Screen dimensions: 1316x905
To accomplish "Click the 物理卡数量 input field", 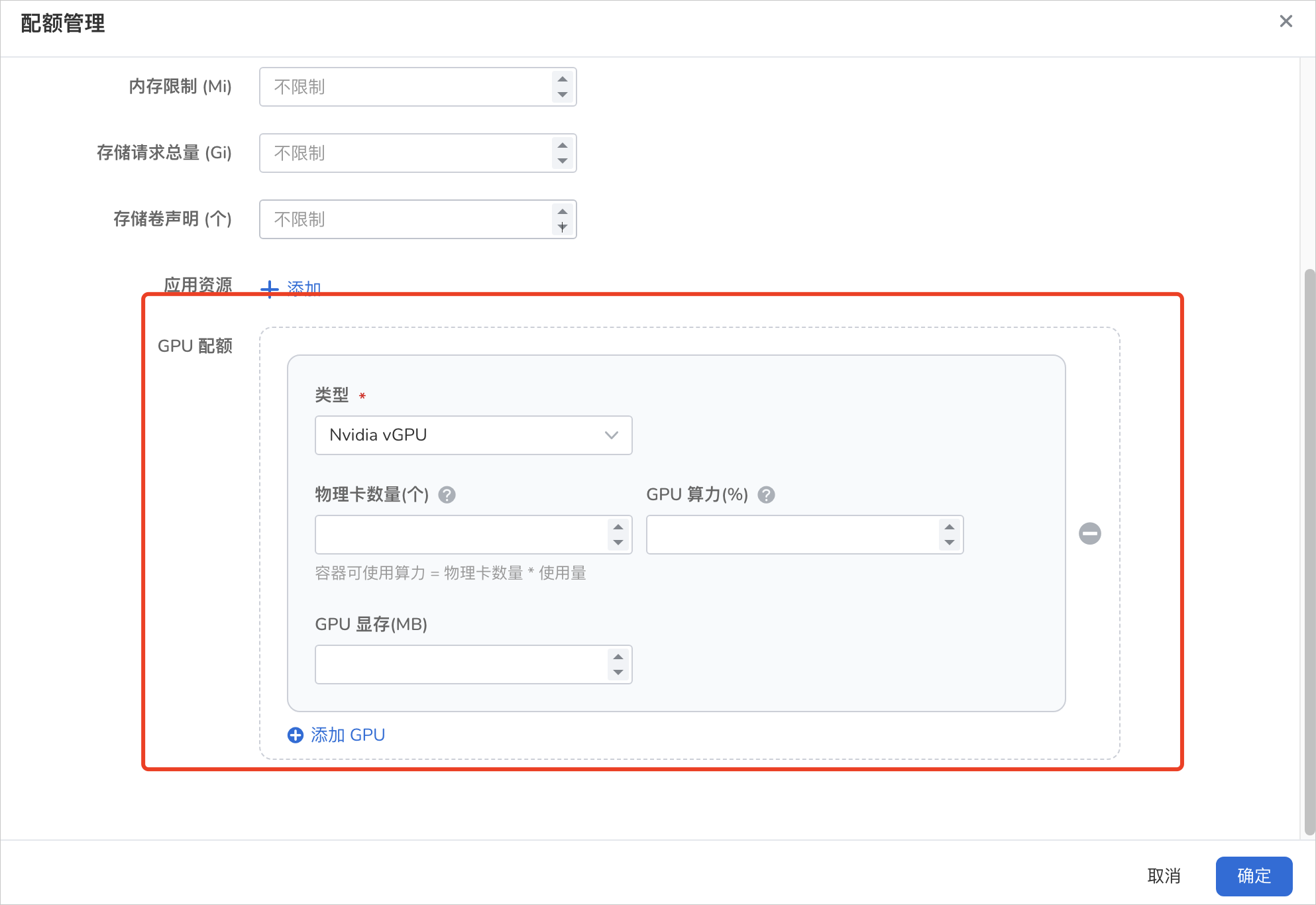I will (x=473, y=535).
